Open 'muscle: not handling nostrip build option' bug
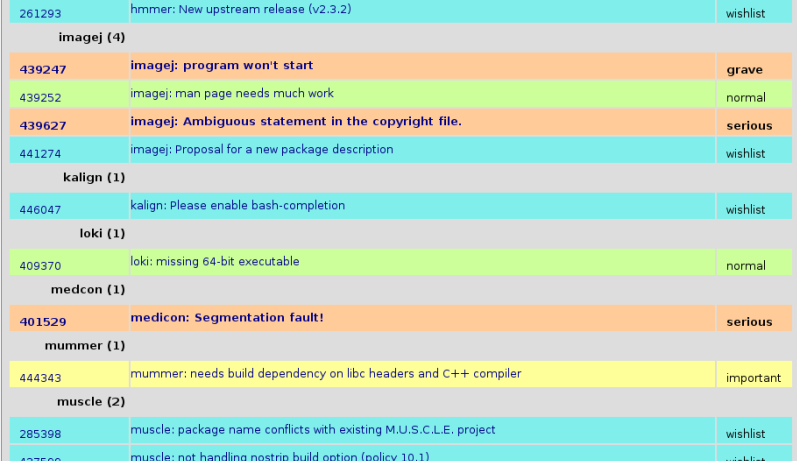This screenshot has height=461, width=797. tap(280, 456)
